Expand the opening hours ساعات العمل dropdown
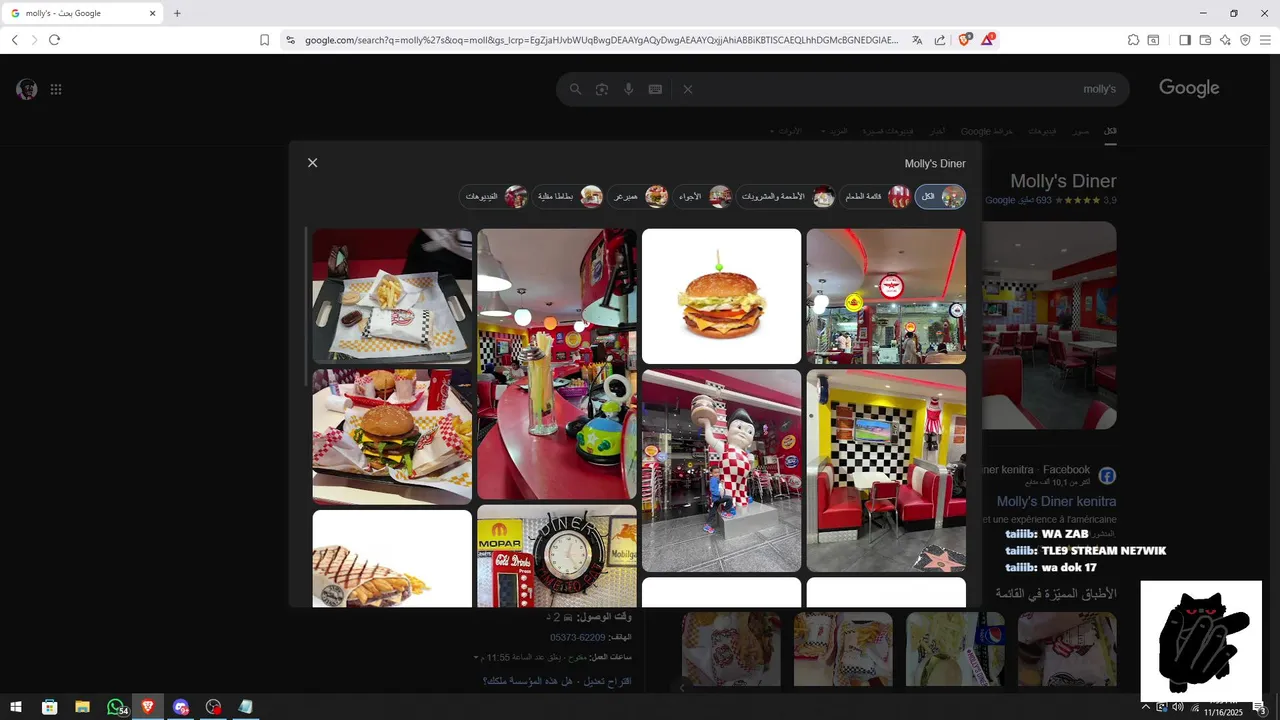The image size is (1280, 720). coord(477,657)
